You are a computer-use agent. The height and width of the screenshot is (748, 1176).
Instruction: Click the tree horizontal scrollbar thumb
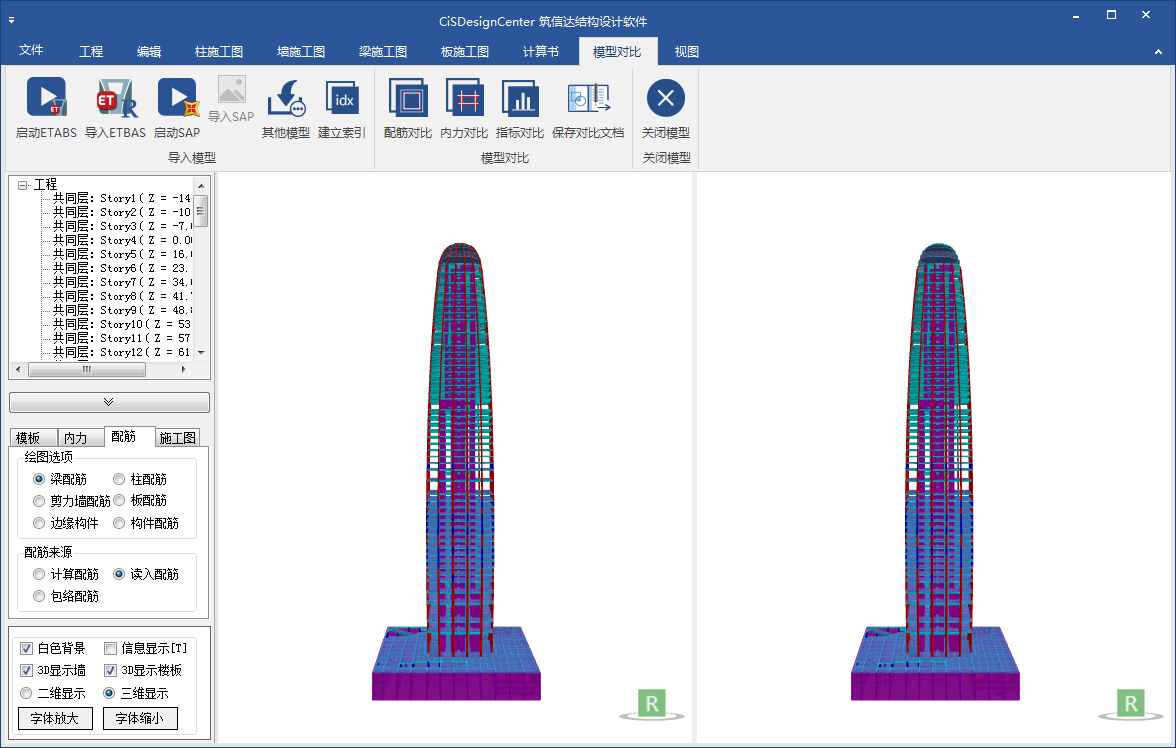tap(86, 369)
